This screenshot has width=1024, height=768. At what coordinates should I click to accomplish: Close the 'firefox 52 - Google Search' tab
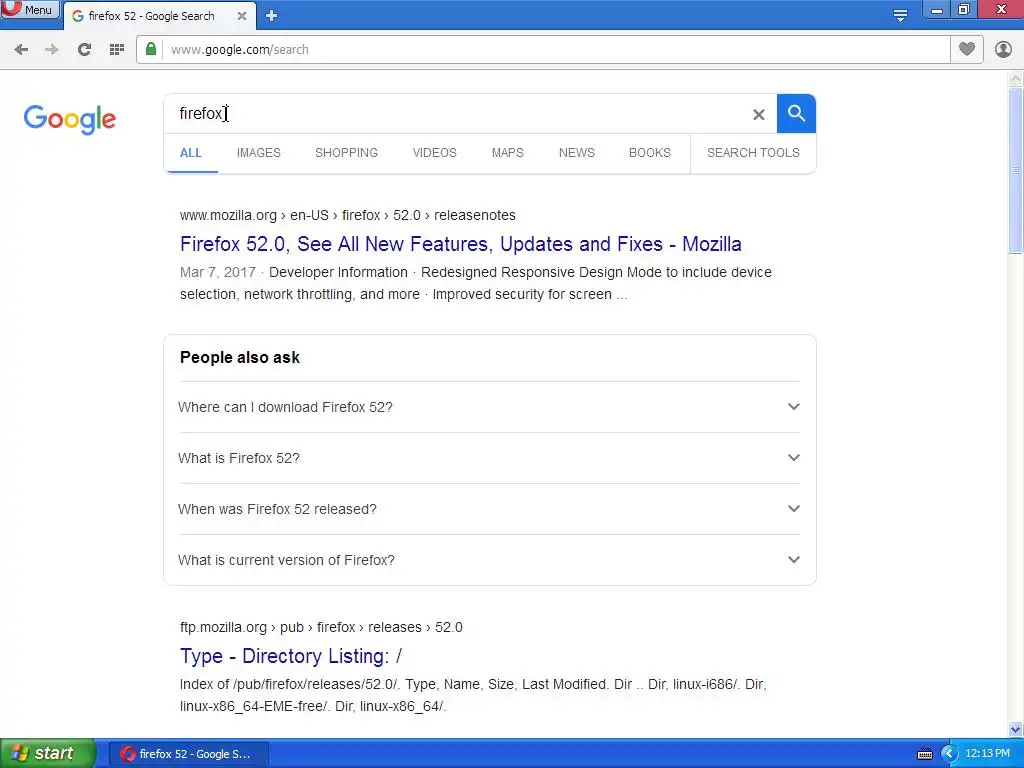tap(242, 16)
